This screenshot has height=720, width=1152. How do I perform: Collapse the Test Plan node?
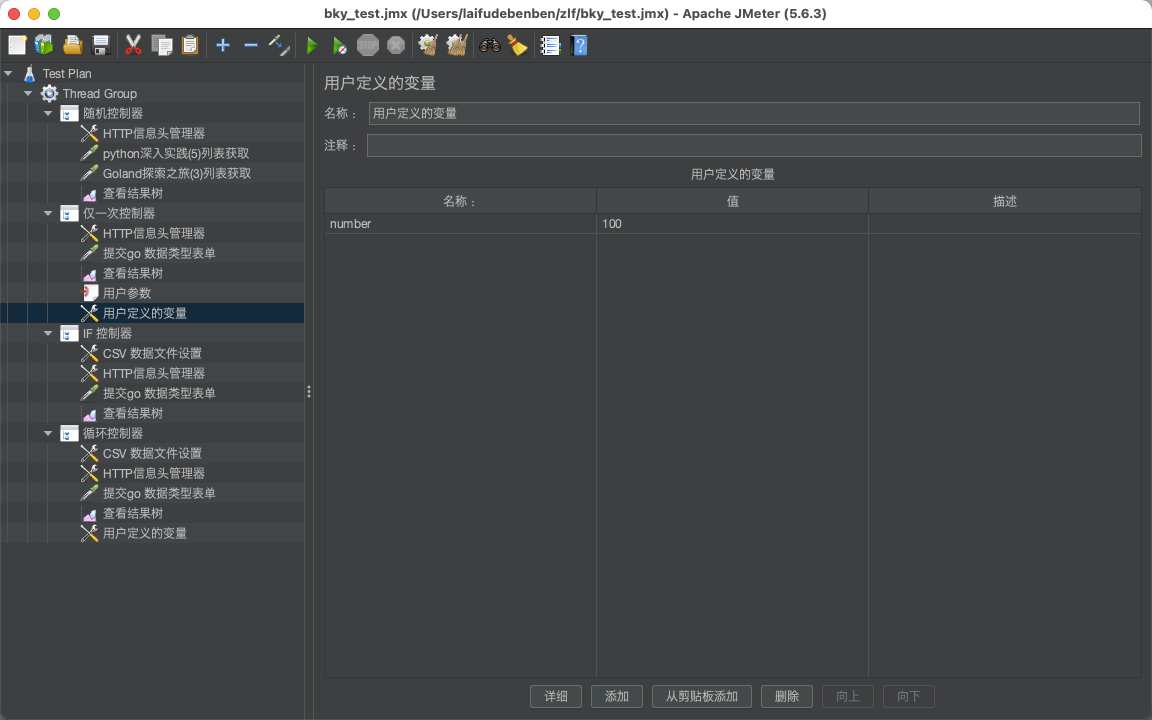(8, 73)
